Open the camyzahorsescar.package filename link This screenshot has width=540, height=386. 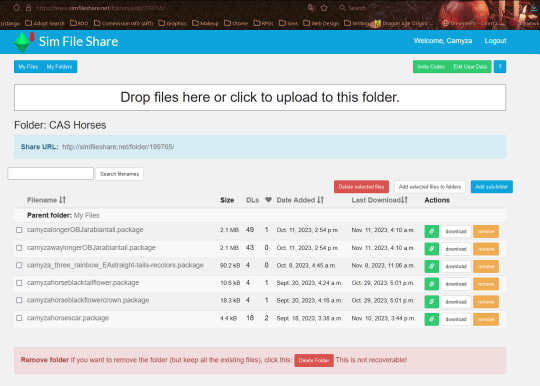[68, 318]
